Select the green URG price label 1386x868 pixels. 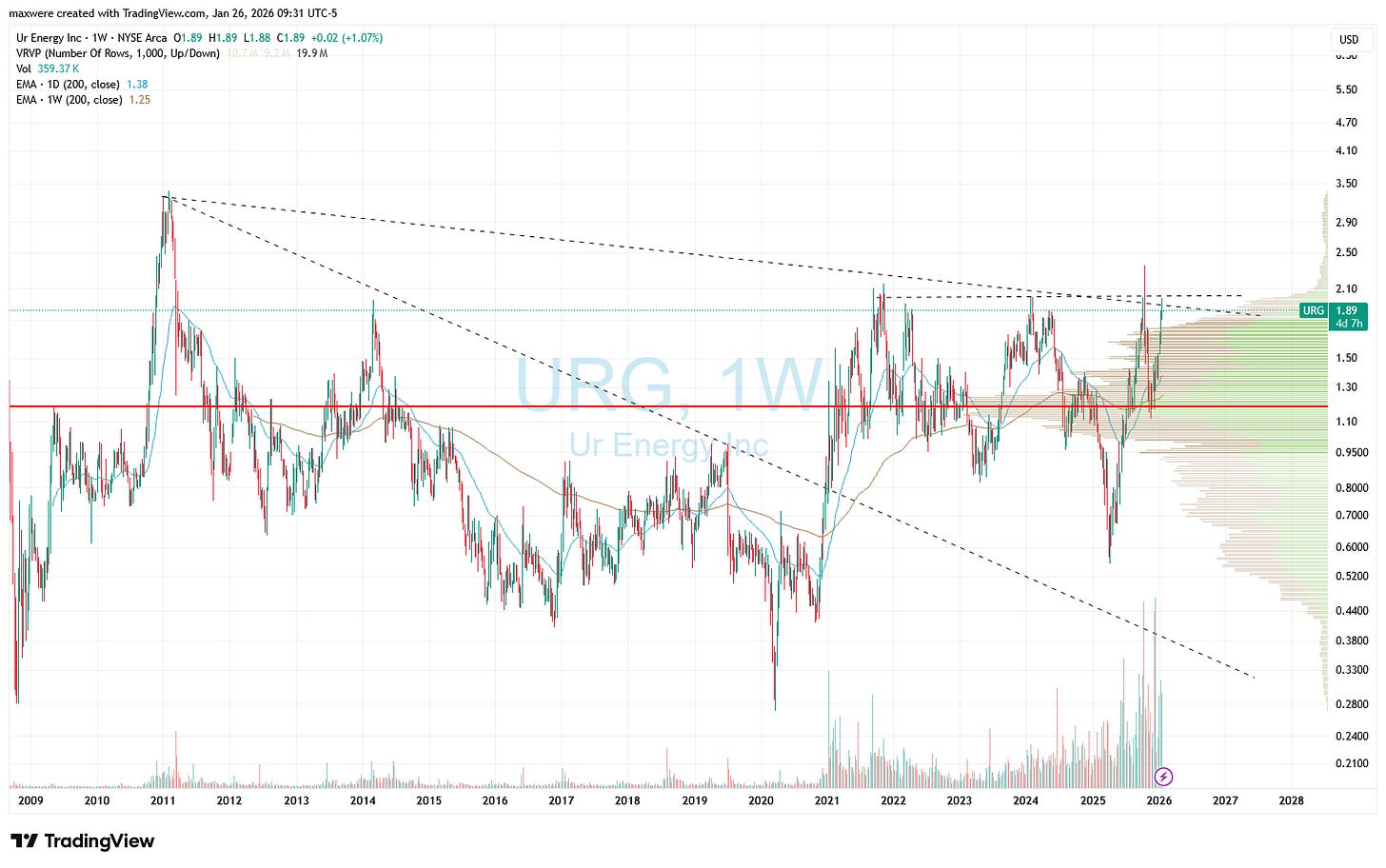tap(1314, 310)
